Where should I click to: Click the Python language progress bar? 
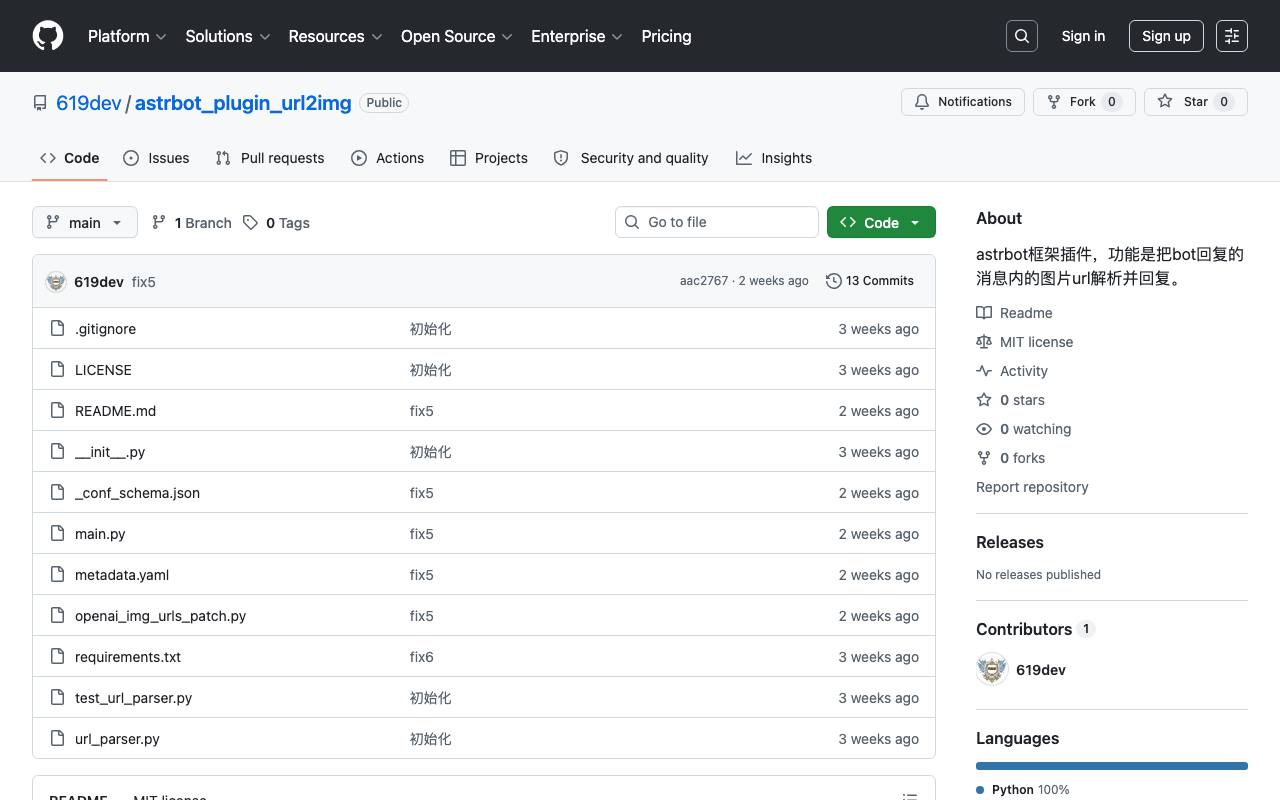[1112, 766]
